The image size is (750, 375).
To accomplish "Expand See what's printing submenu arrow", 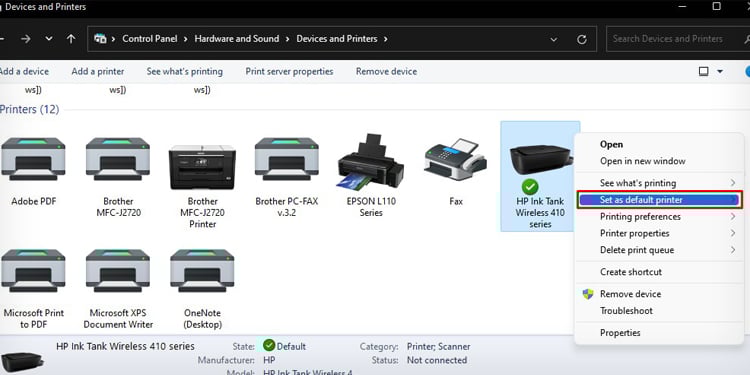I will (x=733, y=183).
